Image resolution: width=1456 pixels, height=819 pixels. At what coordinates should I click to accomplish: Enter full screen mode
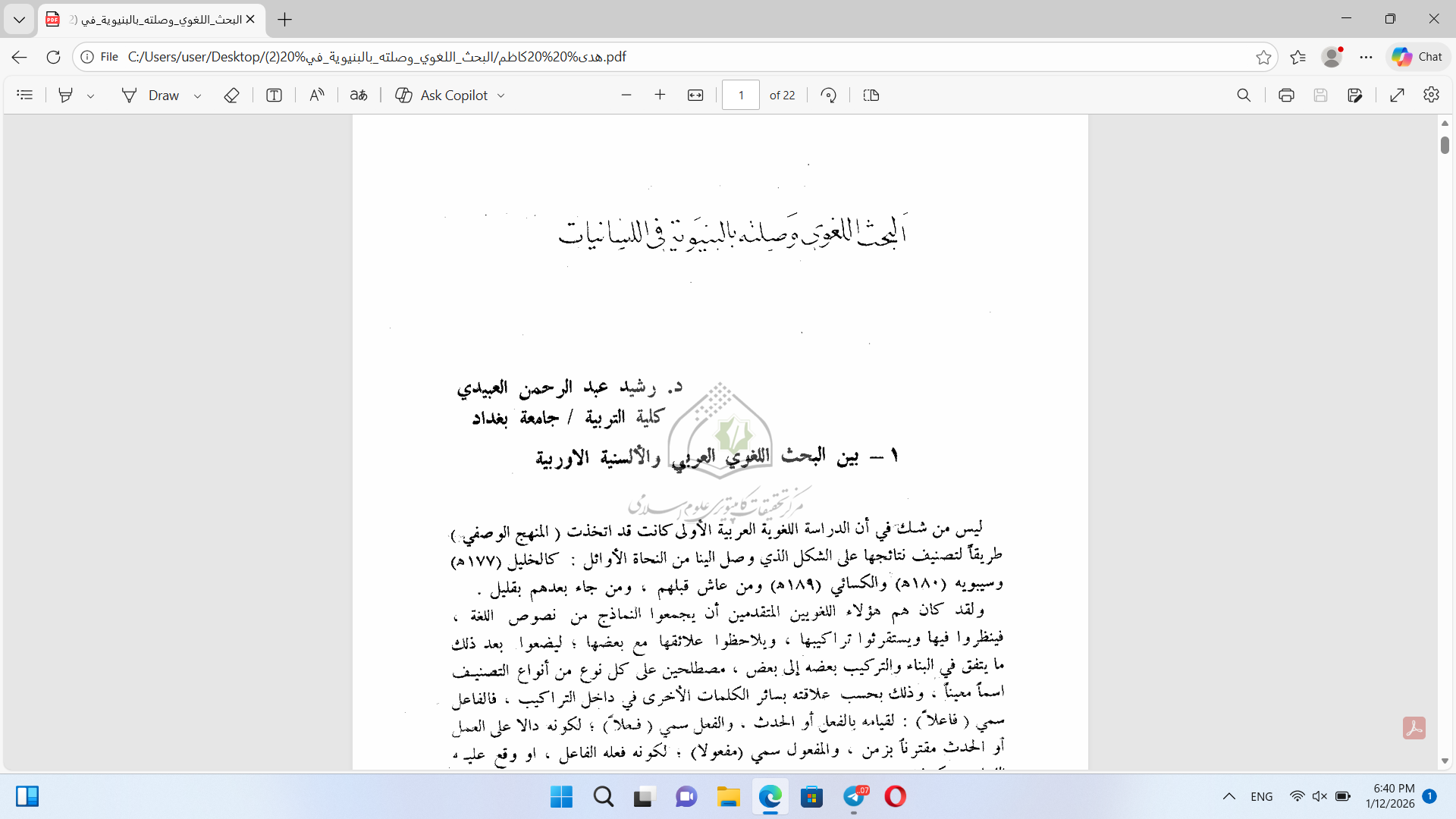tap(1398, 95)
